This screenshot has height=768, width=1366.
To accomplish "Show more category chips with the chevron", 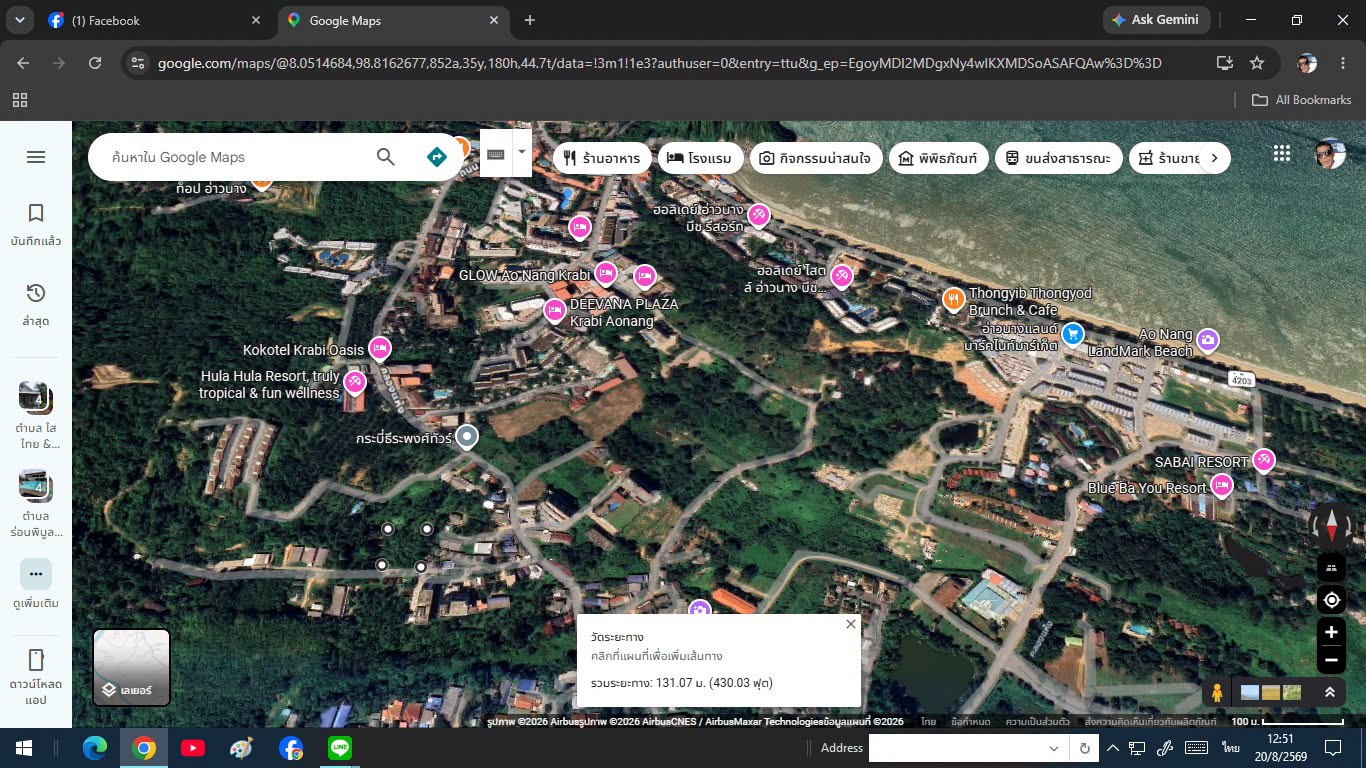I will coord(1214,158).
